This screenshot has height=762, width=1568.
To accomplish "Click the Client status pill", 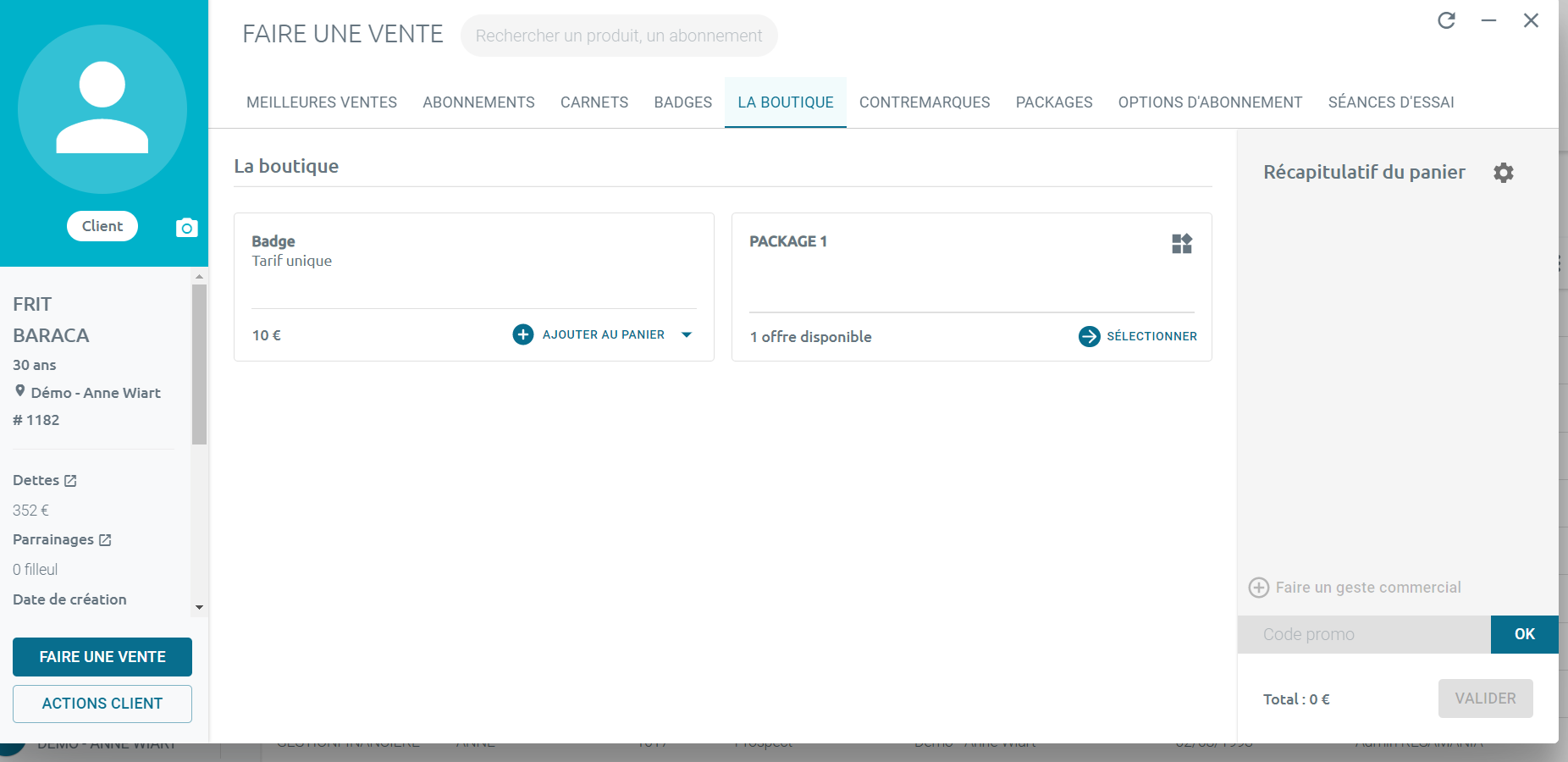I will click(x=102, y=226).
